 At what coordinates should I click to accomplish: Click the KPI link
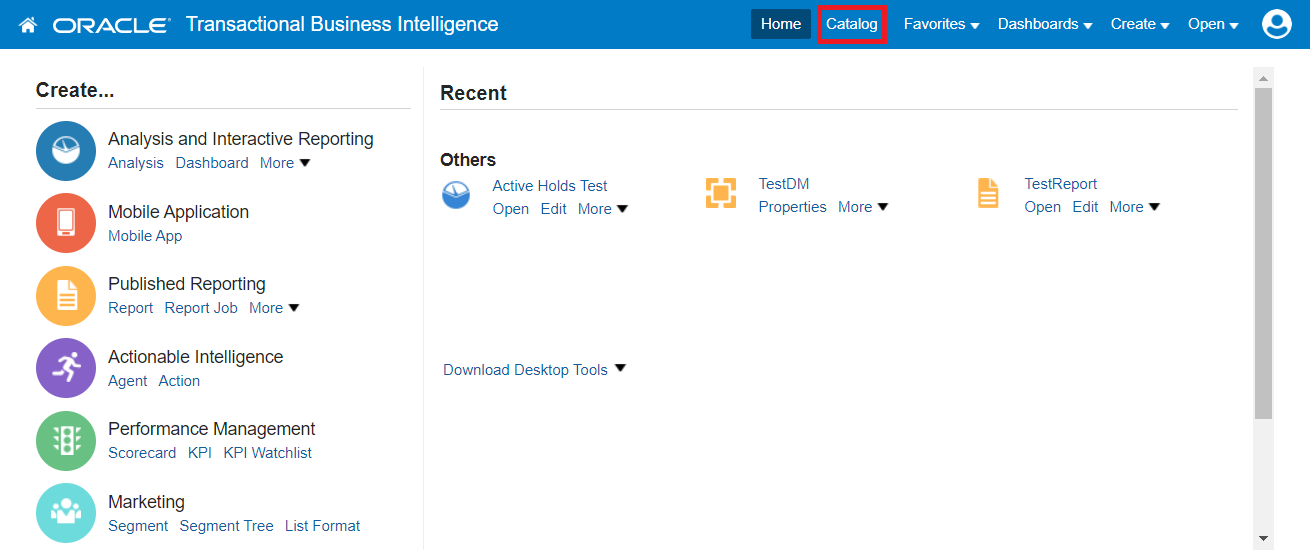coord(200,453)
